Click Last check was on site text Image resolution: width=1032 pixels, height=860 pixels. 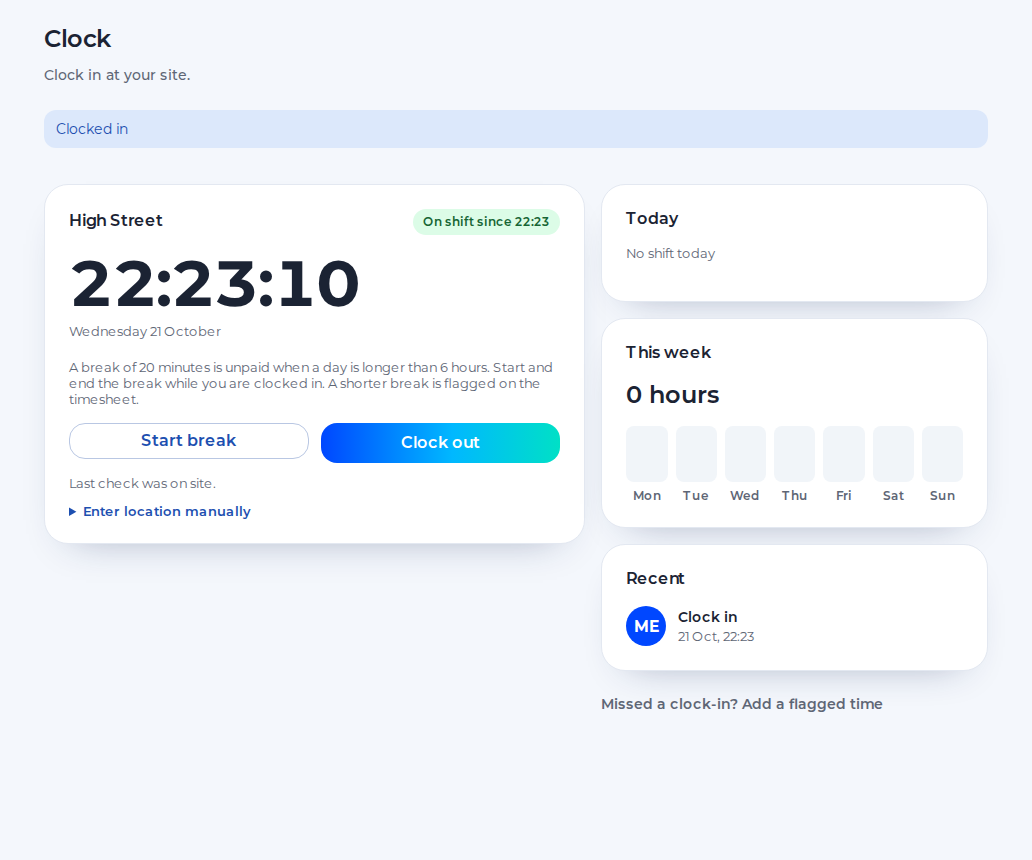(x=142, y=484)
